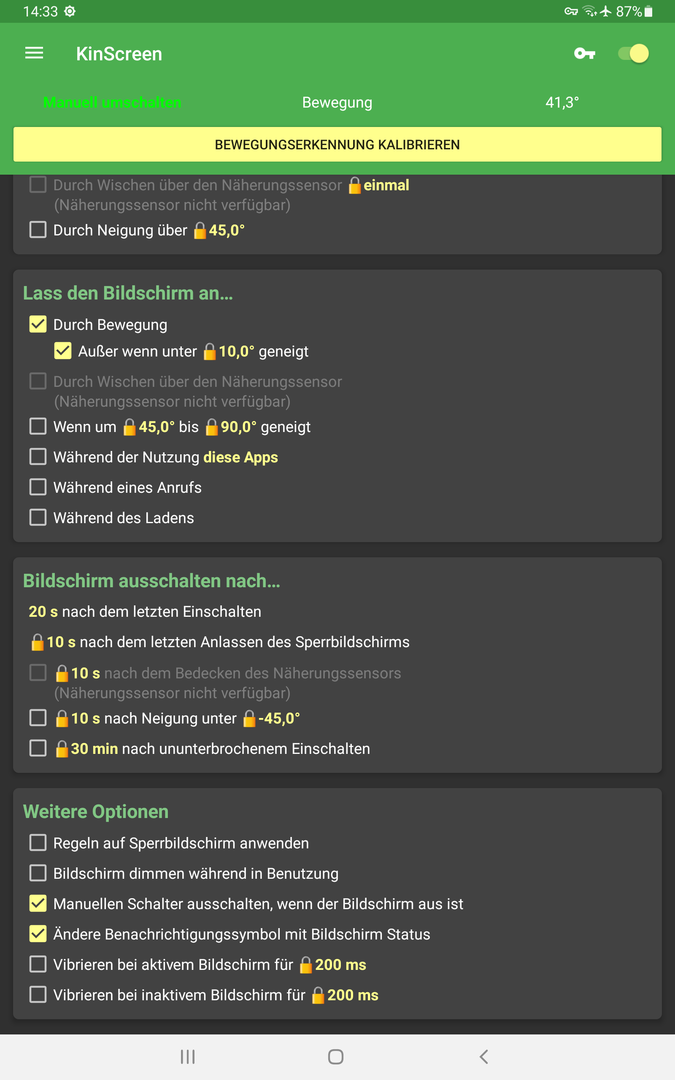Enable Während des Ladens checkbox
Image resolution: width=675 pixels, height=1080 pixels.
click(x=38, y=517)
